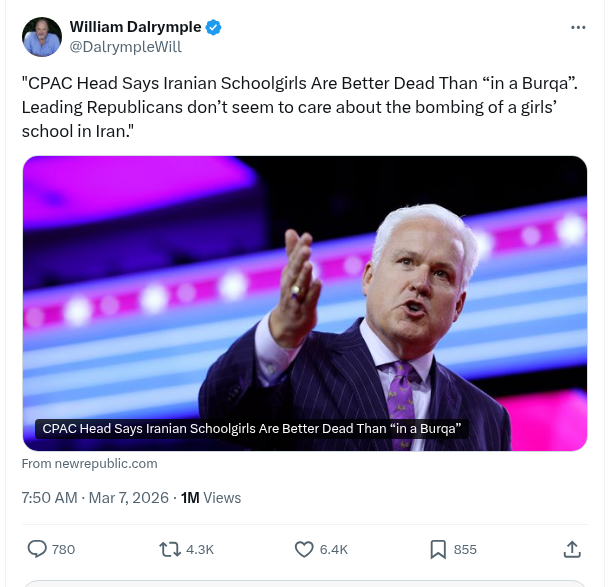Open the three-dot more options menu
Screen dimensions: 608x587
click(x=578, y=28)
